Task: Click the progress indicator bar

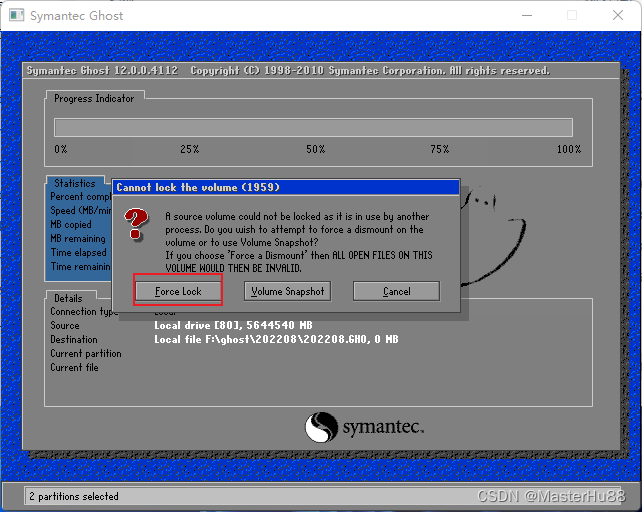Action: pyautogui.click(x=313, y=127)
